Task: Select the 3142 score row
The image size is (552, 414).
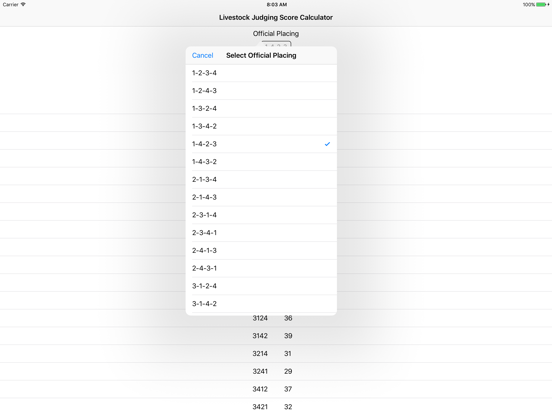Action: click(276, 336)
